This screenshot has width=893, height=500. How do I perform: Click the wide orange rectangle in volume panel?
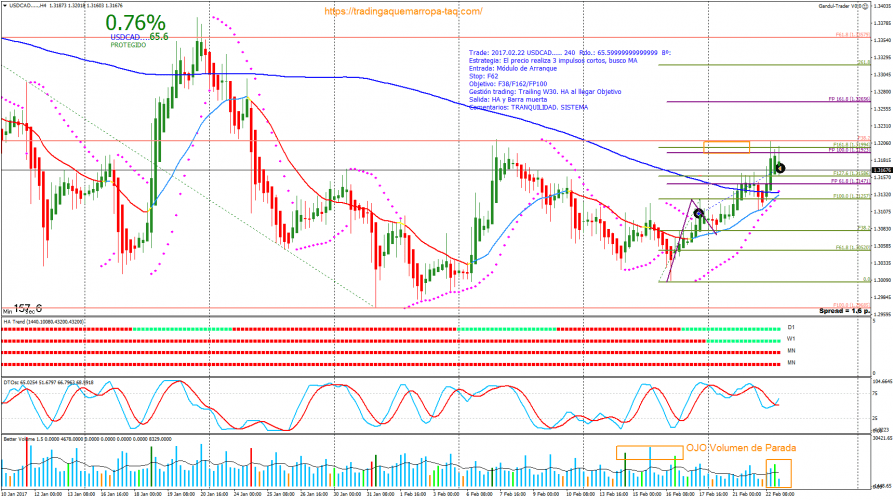(646, 453)
